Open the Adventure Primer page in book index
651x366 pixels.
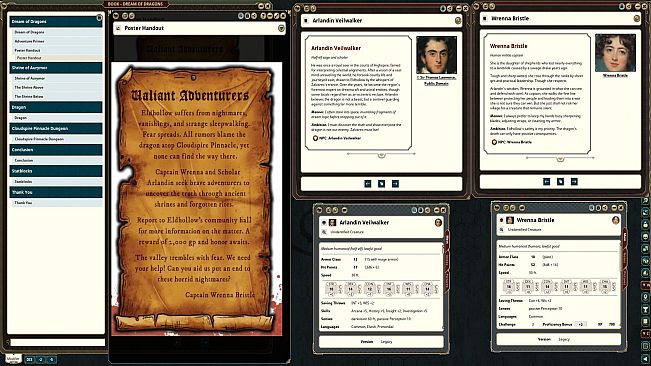[x=56, y=41]
